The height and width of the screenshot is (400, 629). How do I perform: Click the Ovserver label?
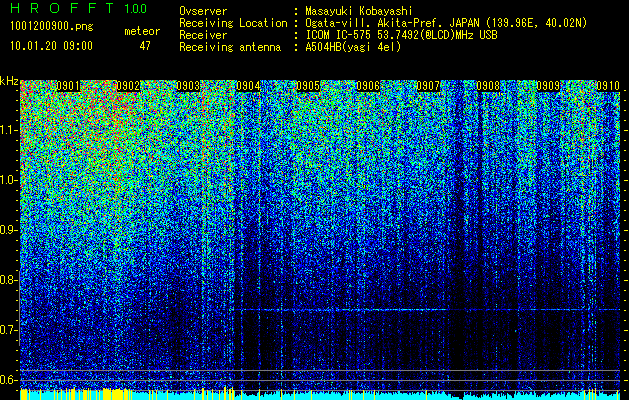[203, 11]
